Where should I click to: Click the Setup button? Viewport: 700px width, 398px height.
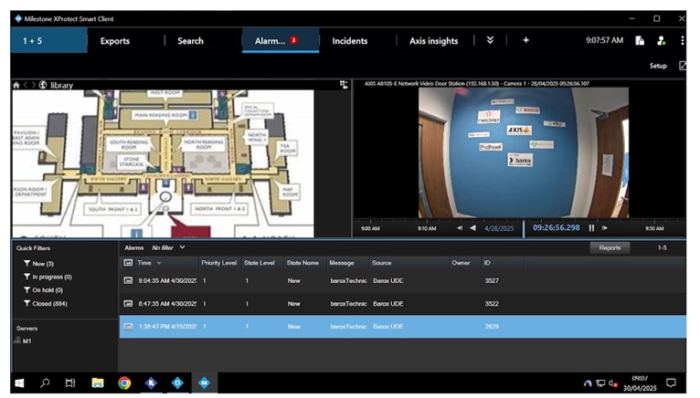[658, 66]
